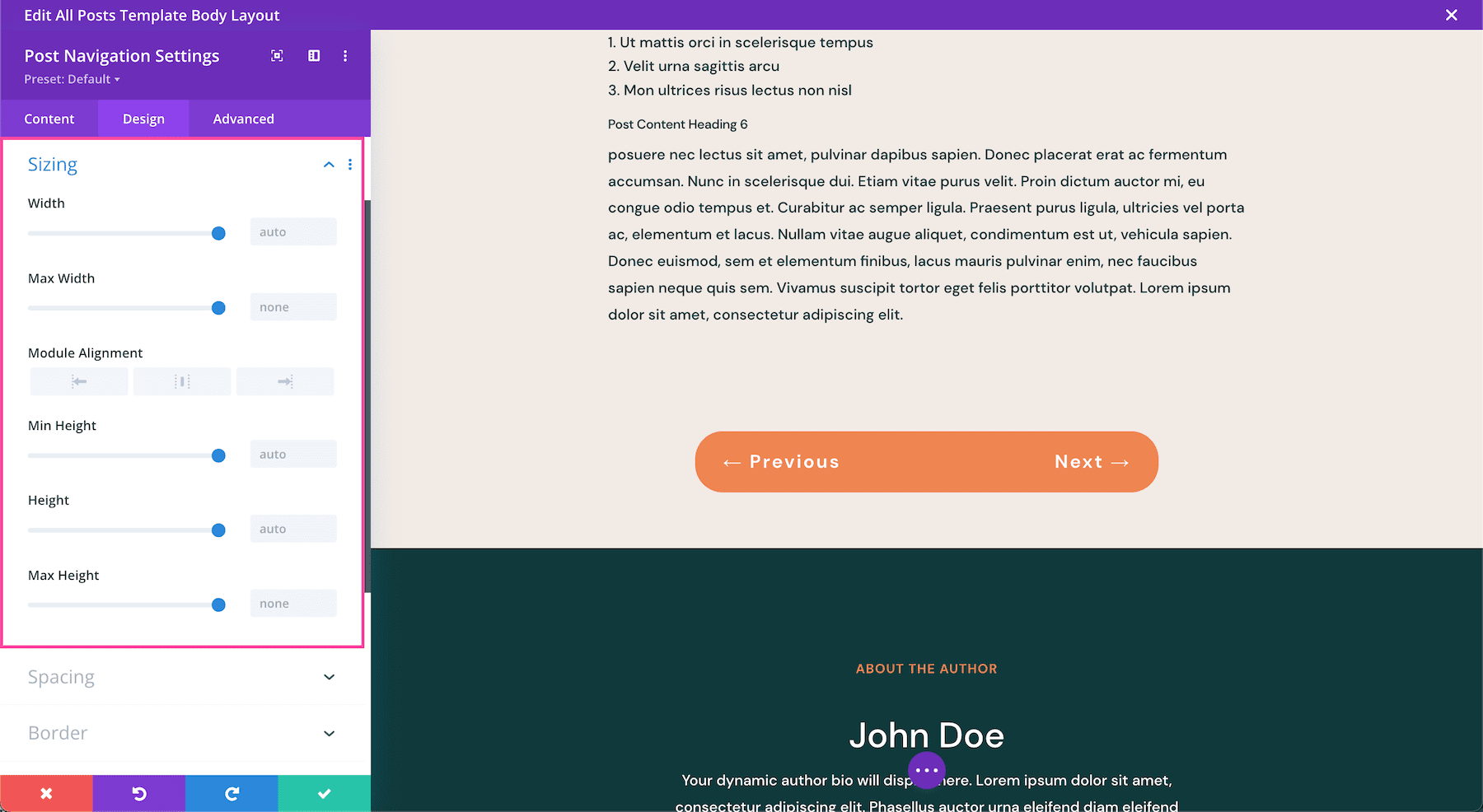Click the Height auto input field

(x=292, y=528)
